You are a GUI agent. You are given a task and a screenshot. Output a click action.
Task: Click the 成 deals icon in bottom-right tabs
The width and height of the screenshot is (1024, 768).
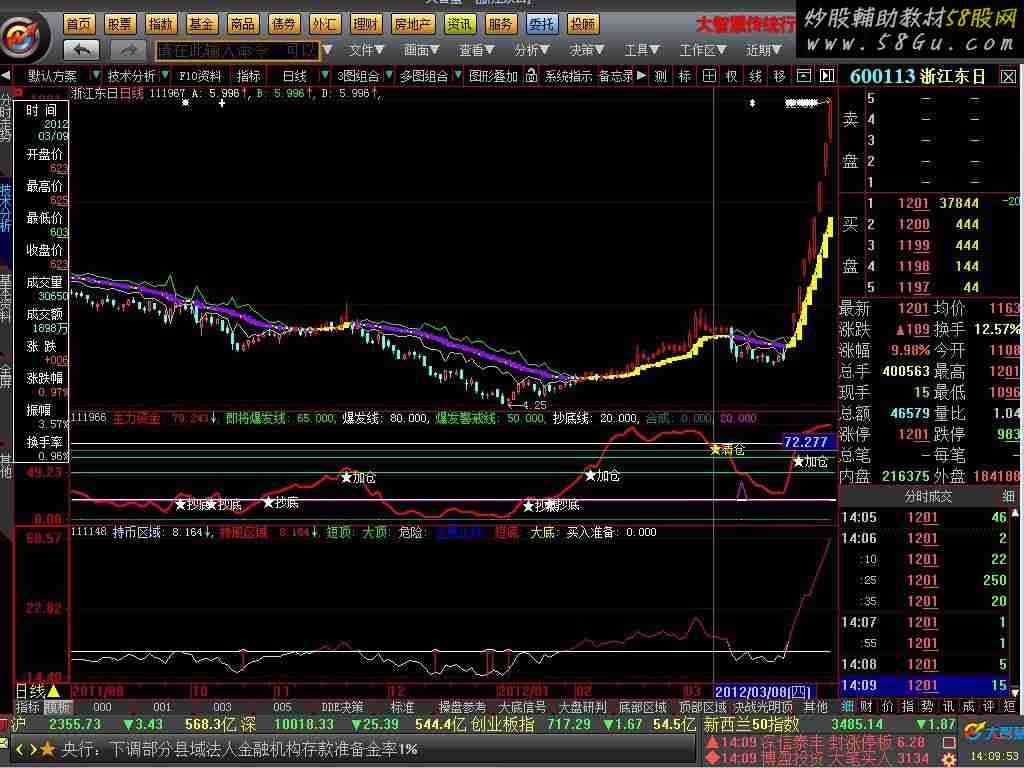coord(968,707)
